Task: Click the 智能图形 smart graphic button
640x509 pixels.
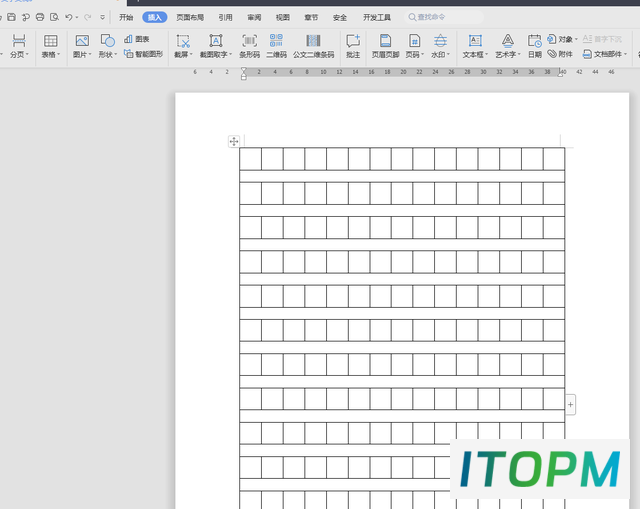Action: point(143,53)
